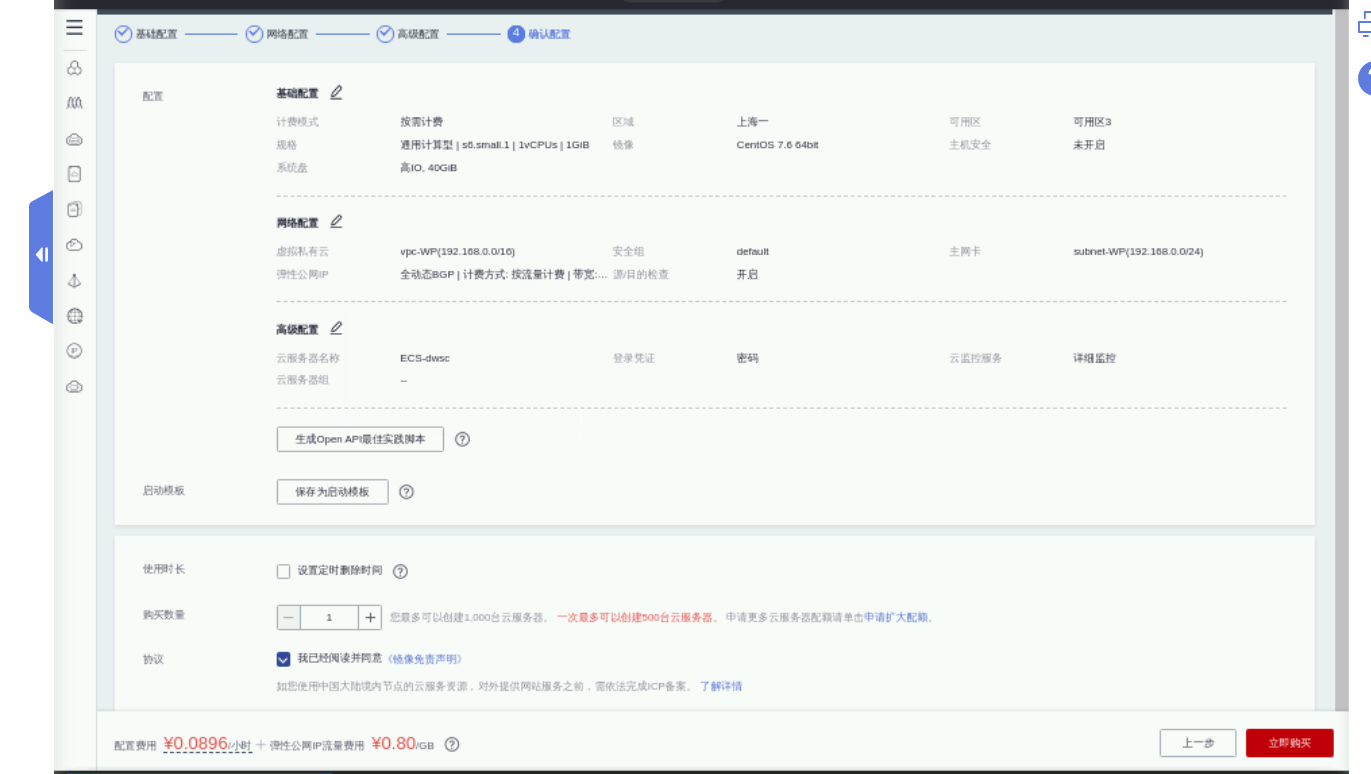
Task: Open help icon beside the ¥0.80/GB fee
Action: pyautogui.click(x=452, y=744)
